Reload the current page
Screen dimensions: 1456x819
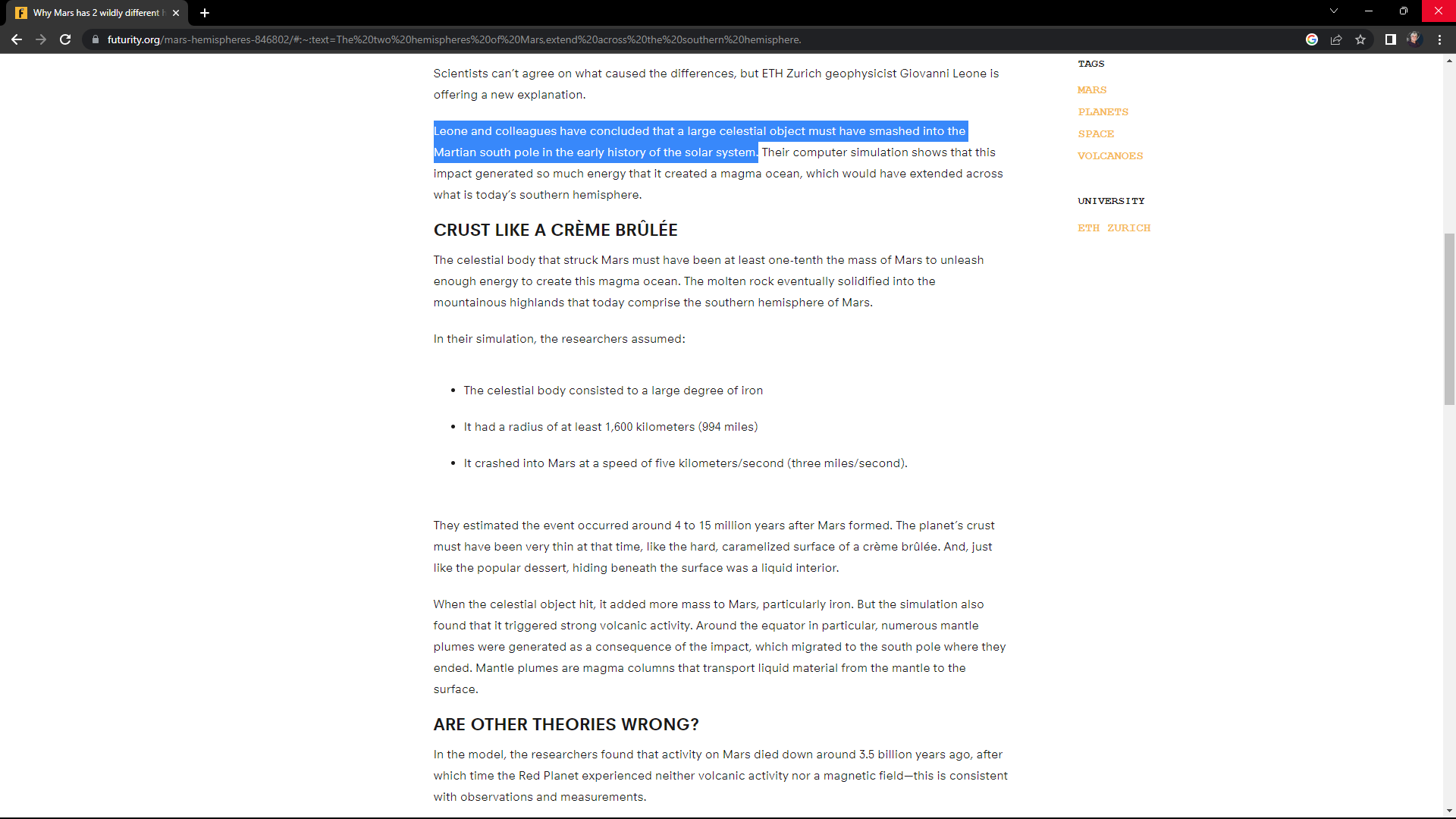[x=65, y=39]
